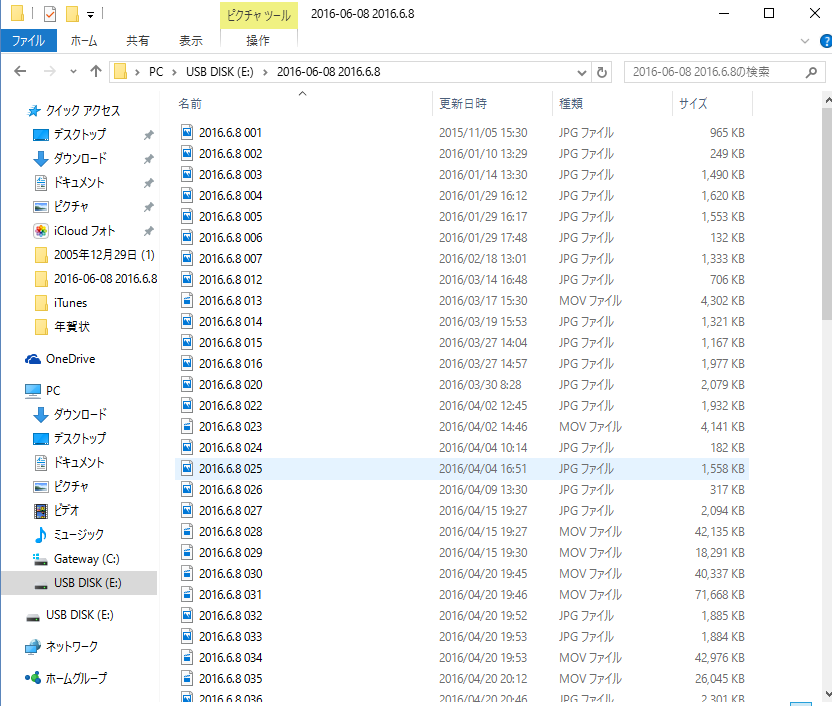
Task: Click the date 2016/03/30 8:28
Action: click(480, 385)
